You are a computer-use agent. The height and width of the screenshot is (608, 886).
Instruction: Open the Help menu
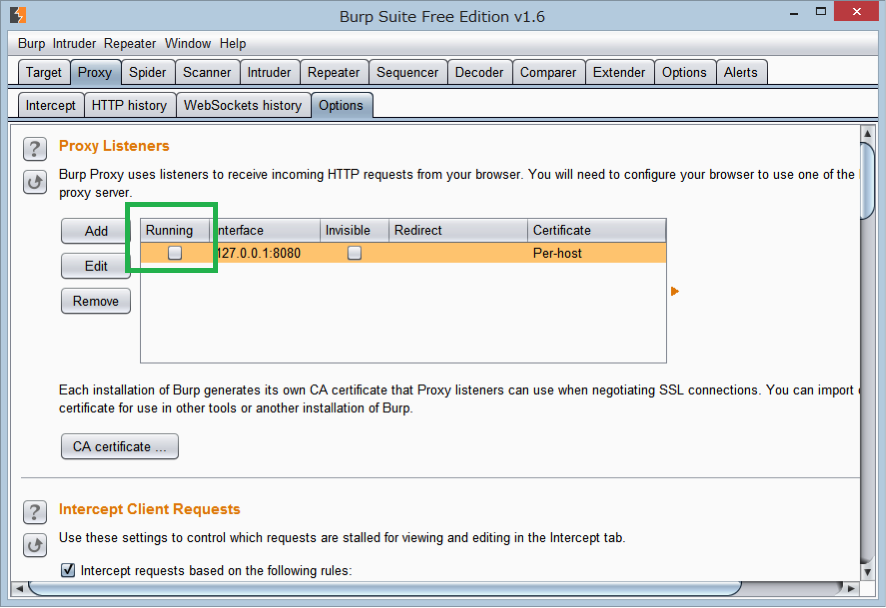pos(233,44)
